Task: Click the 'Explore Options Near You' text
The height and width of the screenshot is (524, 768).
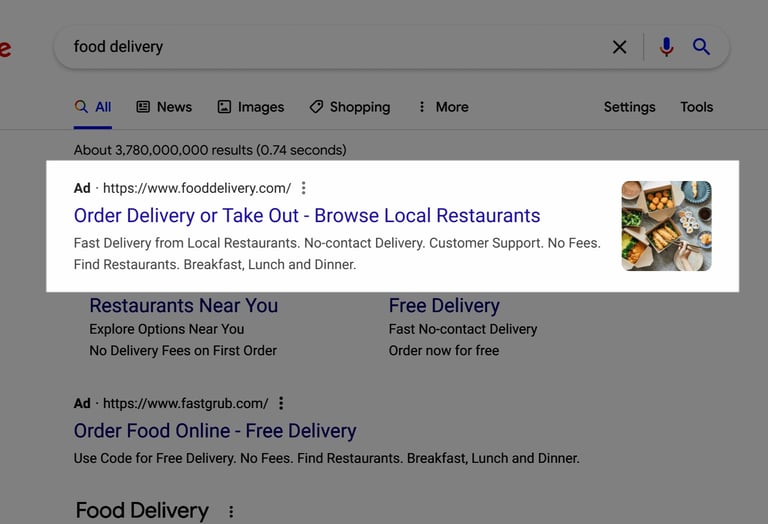Action: [167, 329]
